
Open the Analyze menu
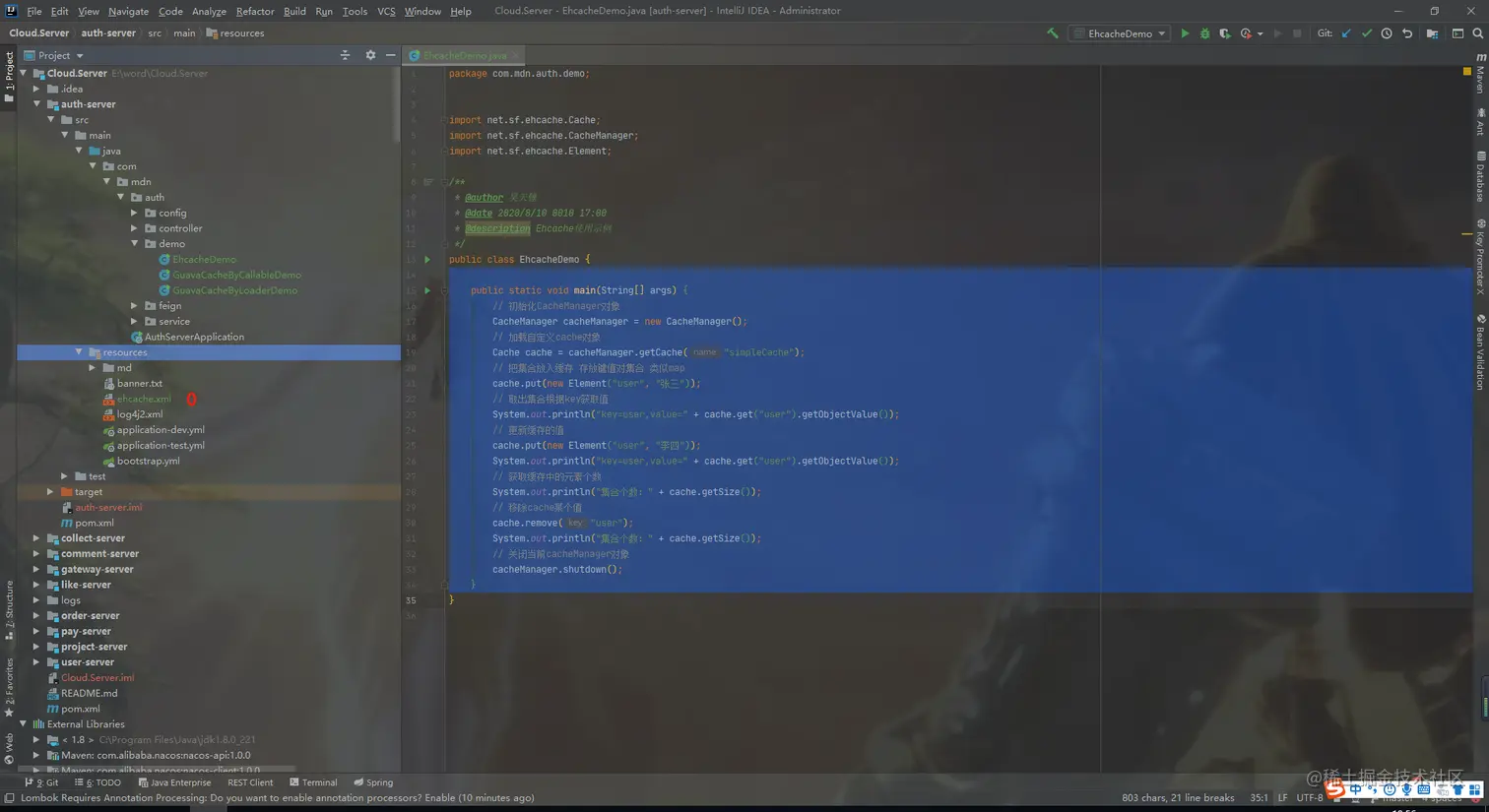point(209,11)
